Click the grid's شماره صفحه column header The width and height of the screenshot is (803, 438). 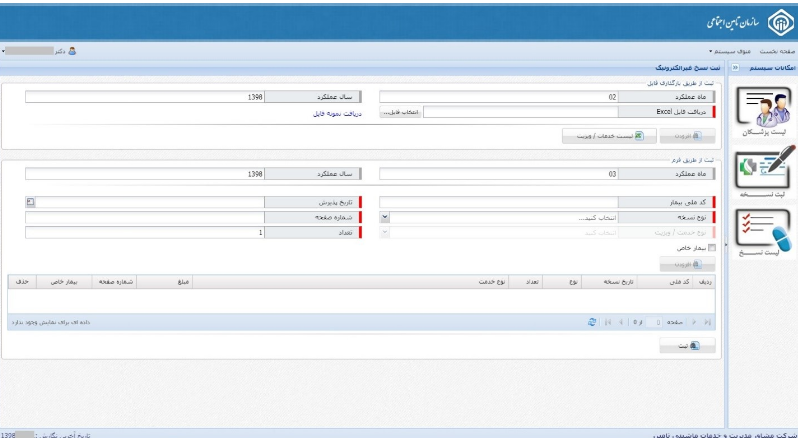click(114, 282)
